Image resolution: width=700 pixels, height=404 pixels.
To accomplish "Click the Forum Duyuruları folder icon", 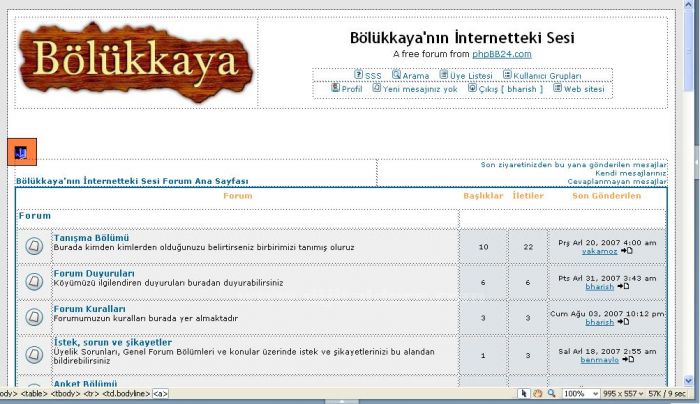I will [34, 282].
